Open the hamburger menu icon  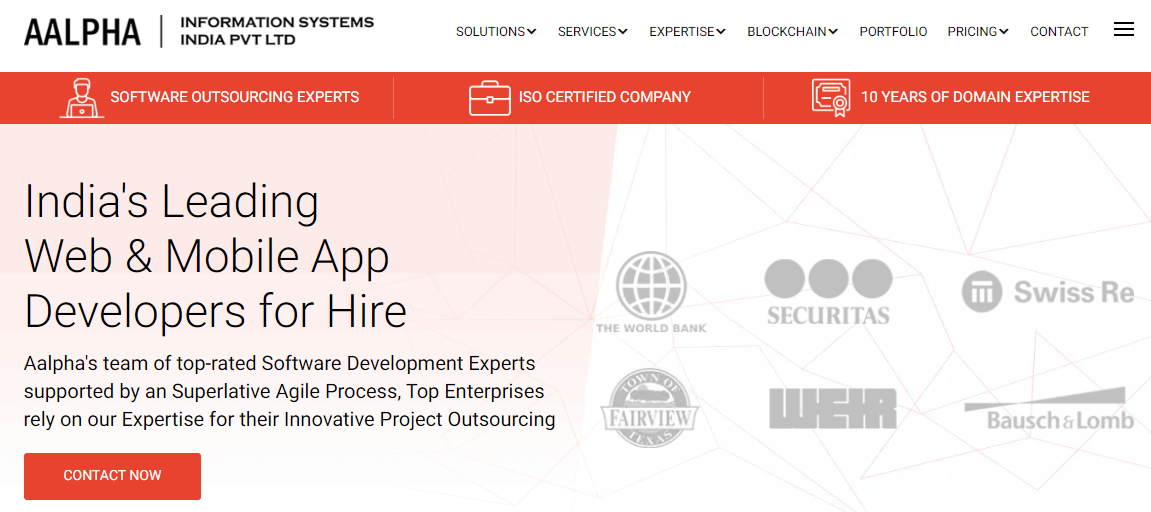coord(1123,29)
